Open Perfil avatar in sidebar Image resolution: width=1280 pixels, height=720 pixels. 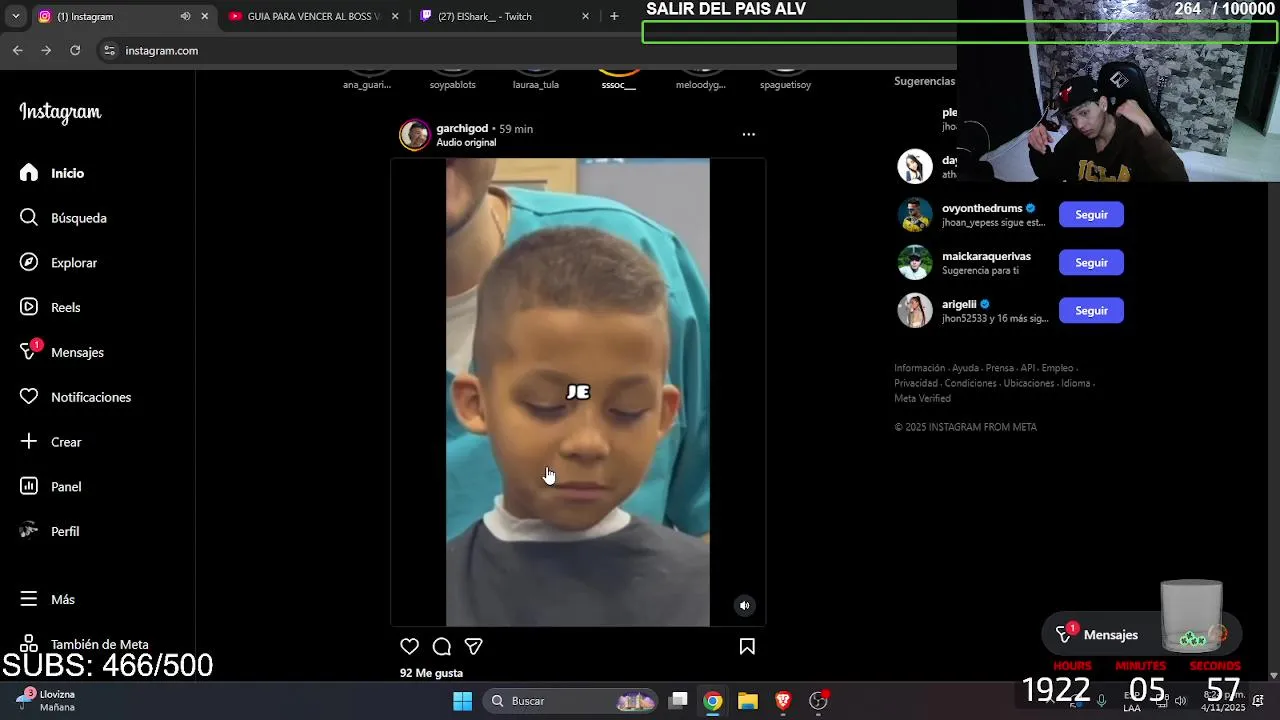[29, 531]
